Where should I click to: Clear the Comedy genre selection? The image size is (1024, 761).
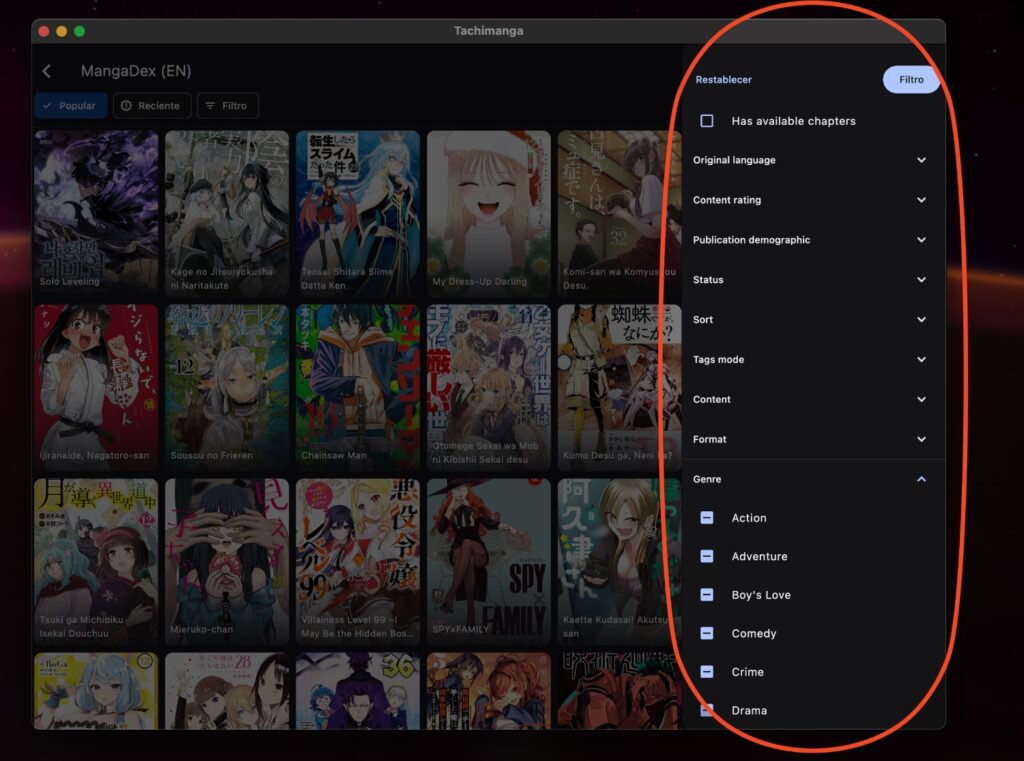(707, 633)
